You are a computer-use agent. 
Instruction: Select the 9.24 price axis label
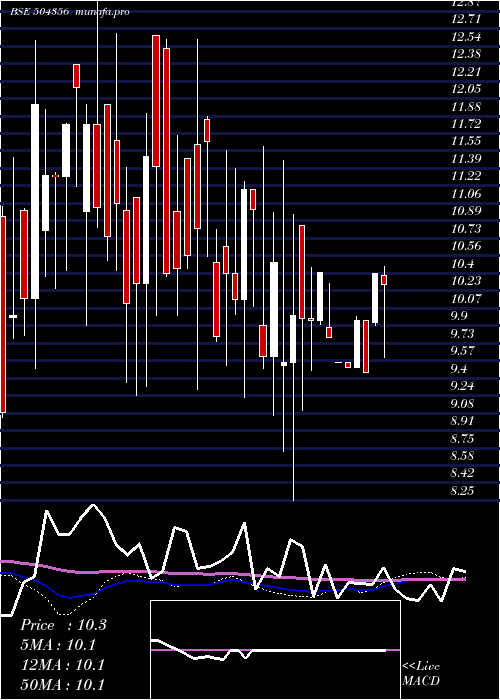click(462, 386)
